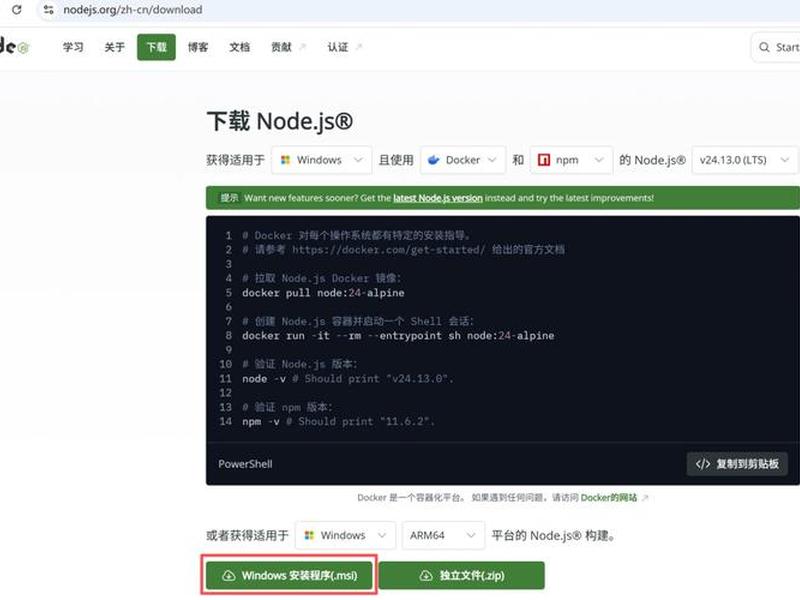Open the 认证 external navigation link
The width and height of the screenshot is (800, 600).
point(344,47)
